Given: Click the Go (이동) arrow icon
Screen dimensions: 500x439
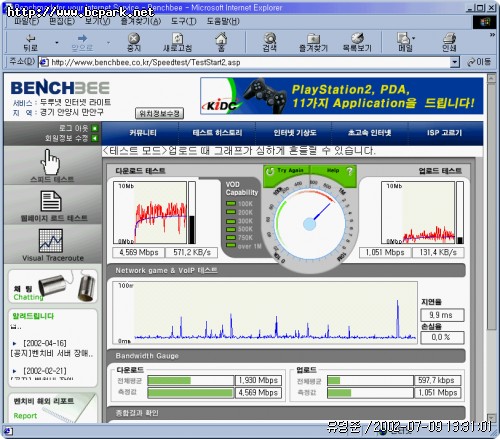Looking at the screenshot, I should [471, 62].
